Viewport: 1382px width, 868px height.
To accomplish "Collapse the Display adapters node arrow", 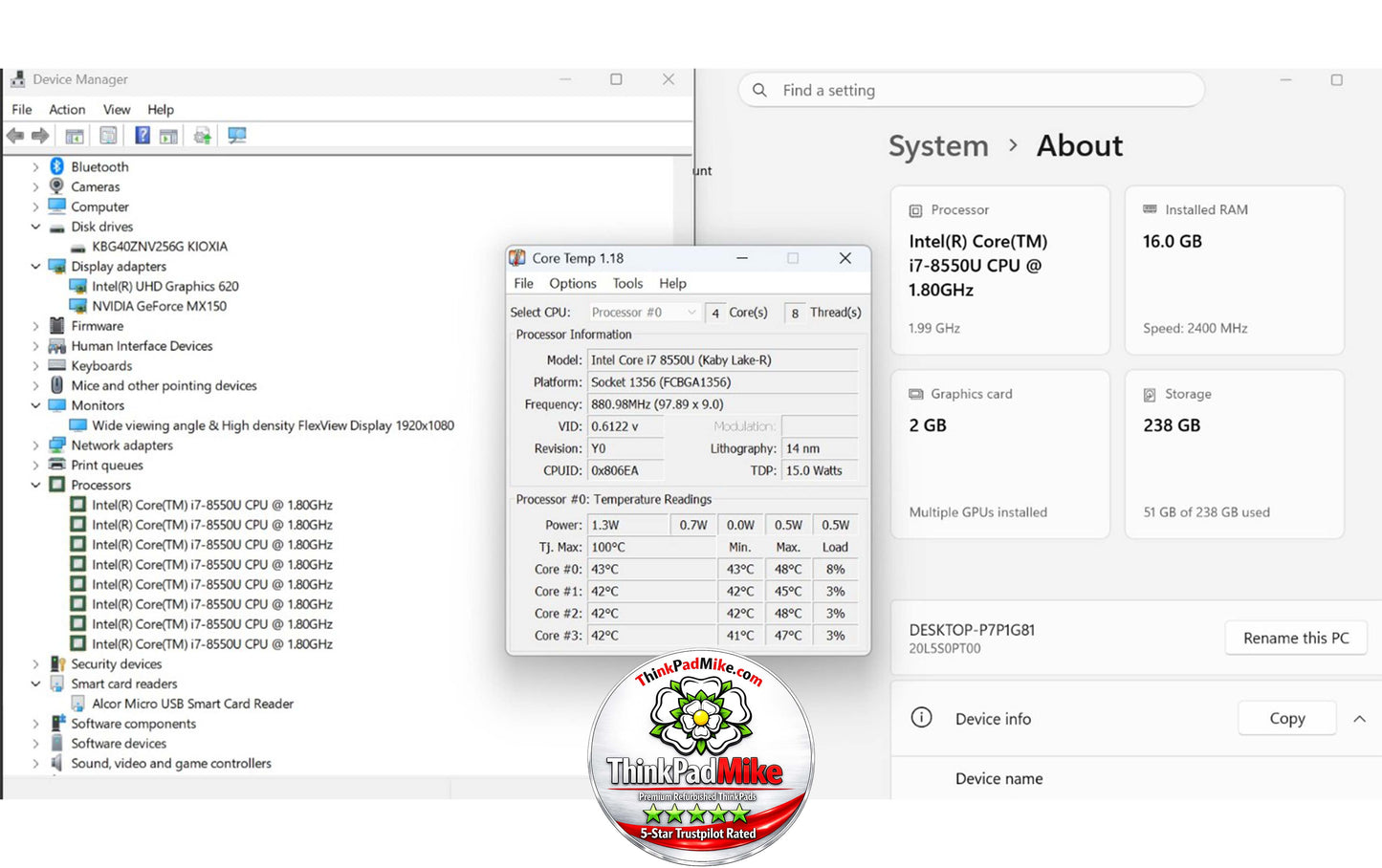I will (x=35, y=266).
